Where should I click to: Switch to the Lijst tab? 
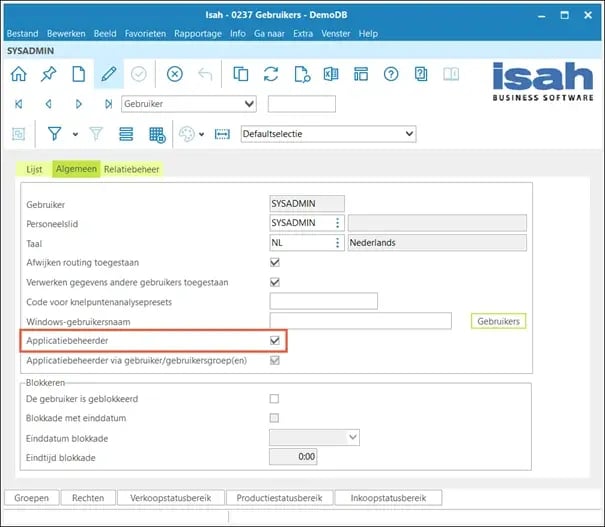34,169
